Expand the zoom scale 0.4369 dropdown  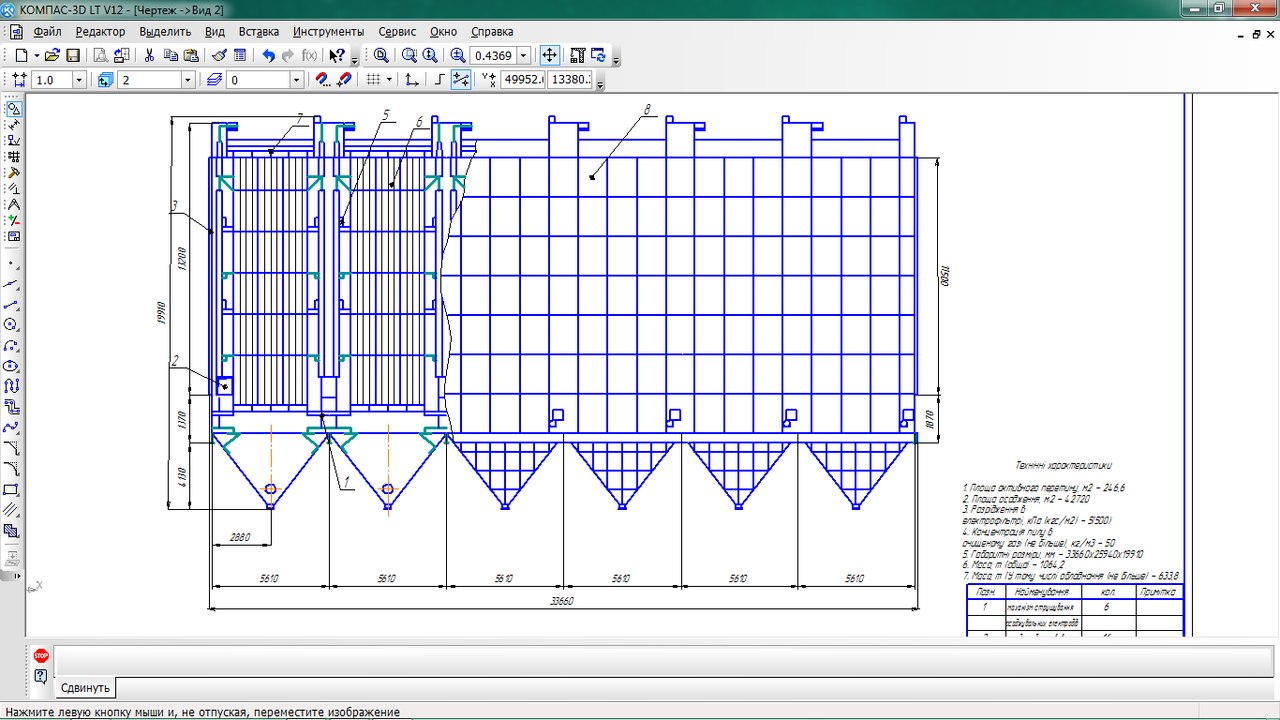click(524, 56)
